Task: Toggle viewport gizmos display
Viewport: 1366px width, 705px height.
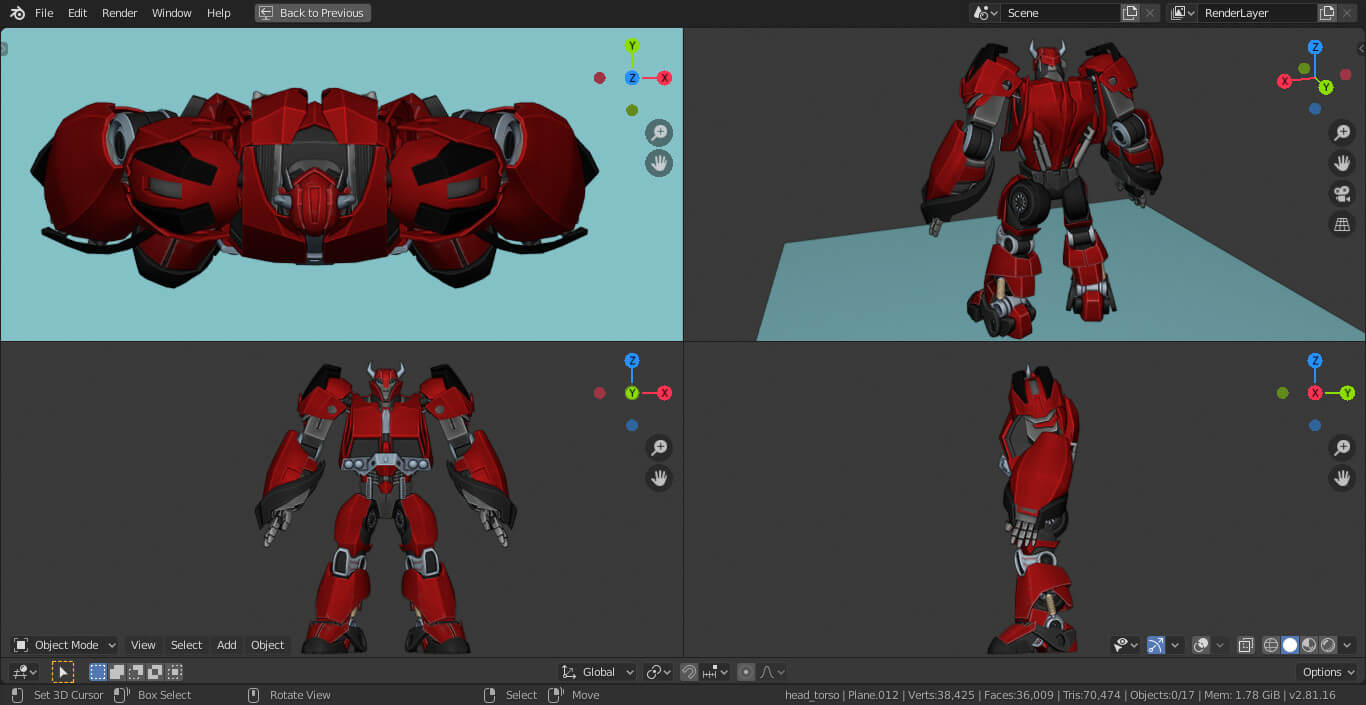Action: 1156,645
